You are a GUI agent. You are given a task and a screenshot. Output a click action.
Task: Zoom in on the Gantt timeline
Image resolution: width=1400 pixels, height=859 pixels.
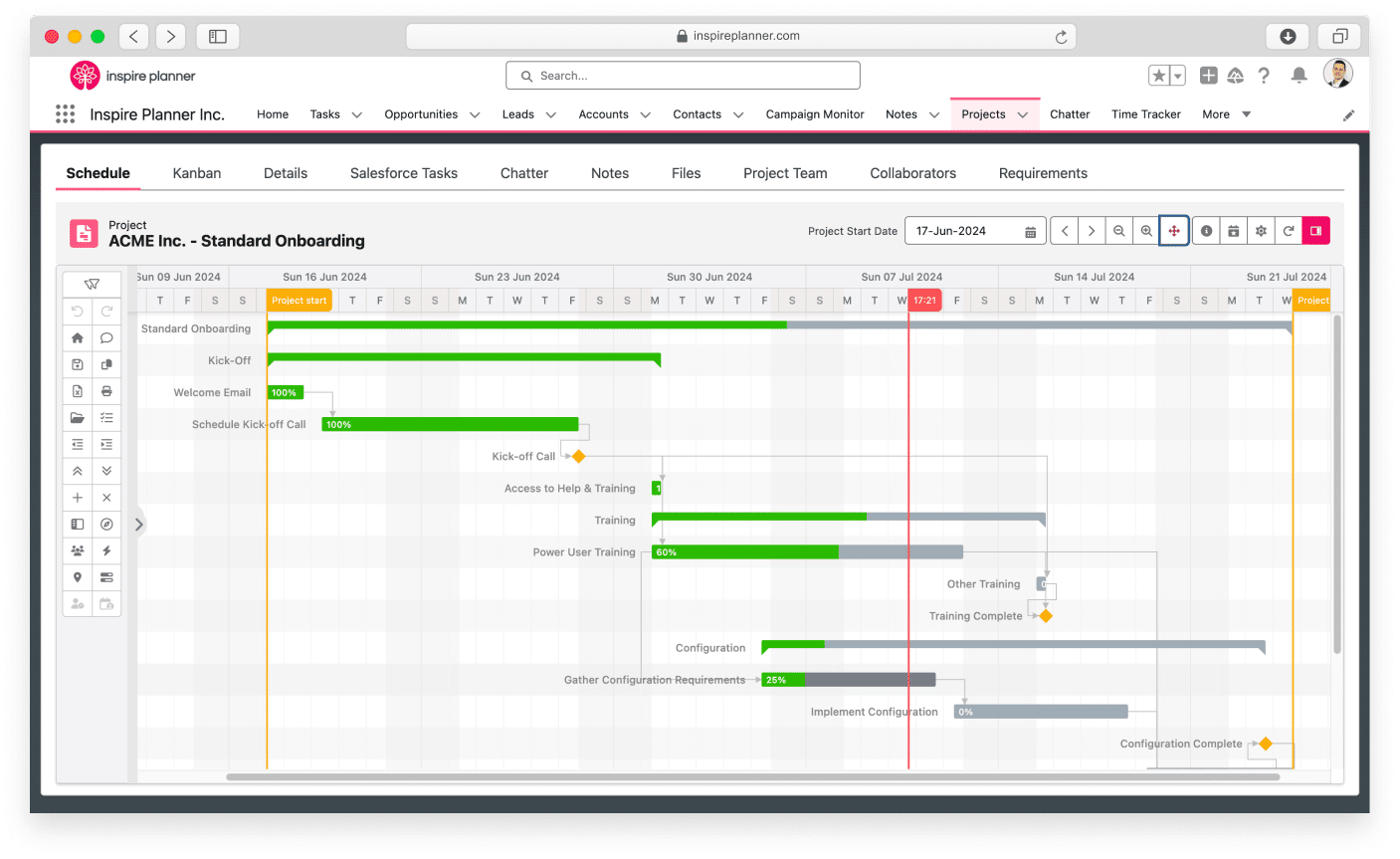[1145, 230]
